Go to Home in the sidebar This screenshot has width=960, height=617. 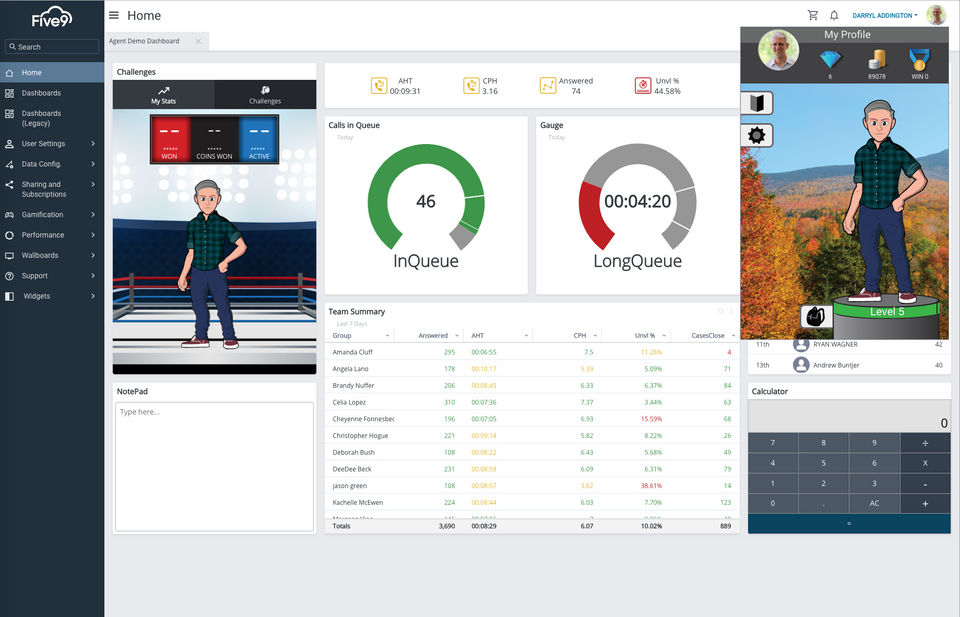[x=52, y=72]
